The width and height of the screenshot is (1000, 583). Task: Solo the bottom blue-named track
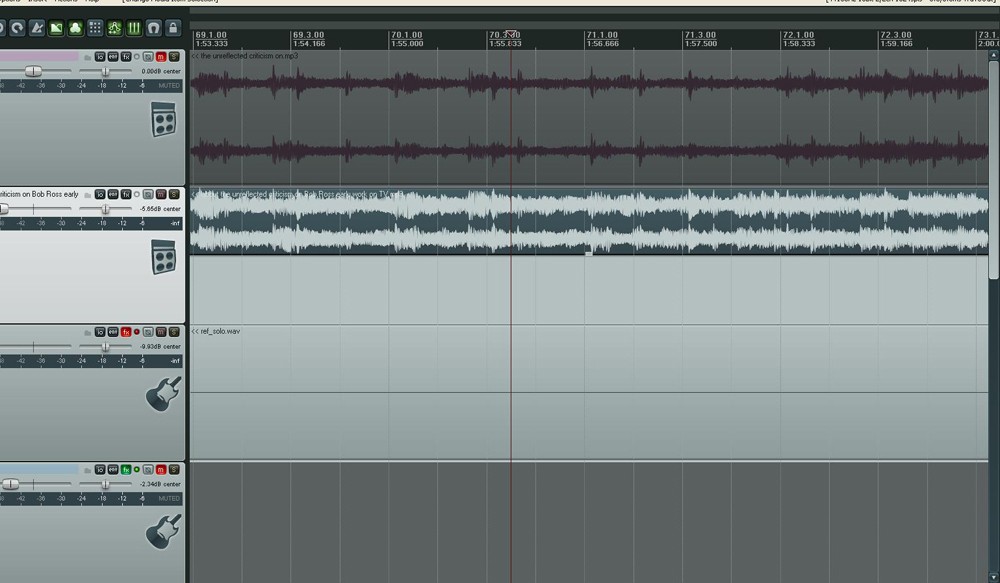173,469
